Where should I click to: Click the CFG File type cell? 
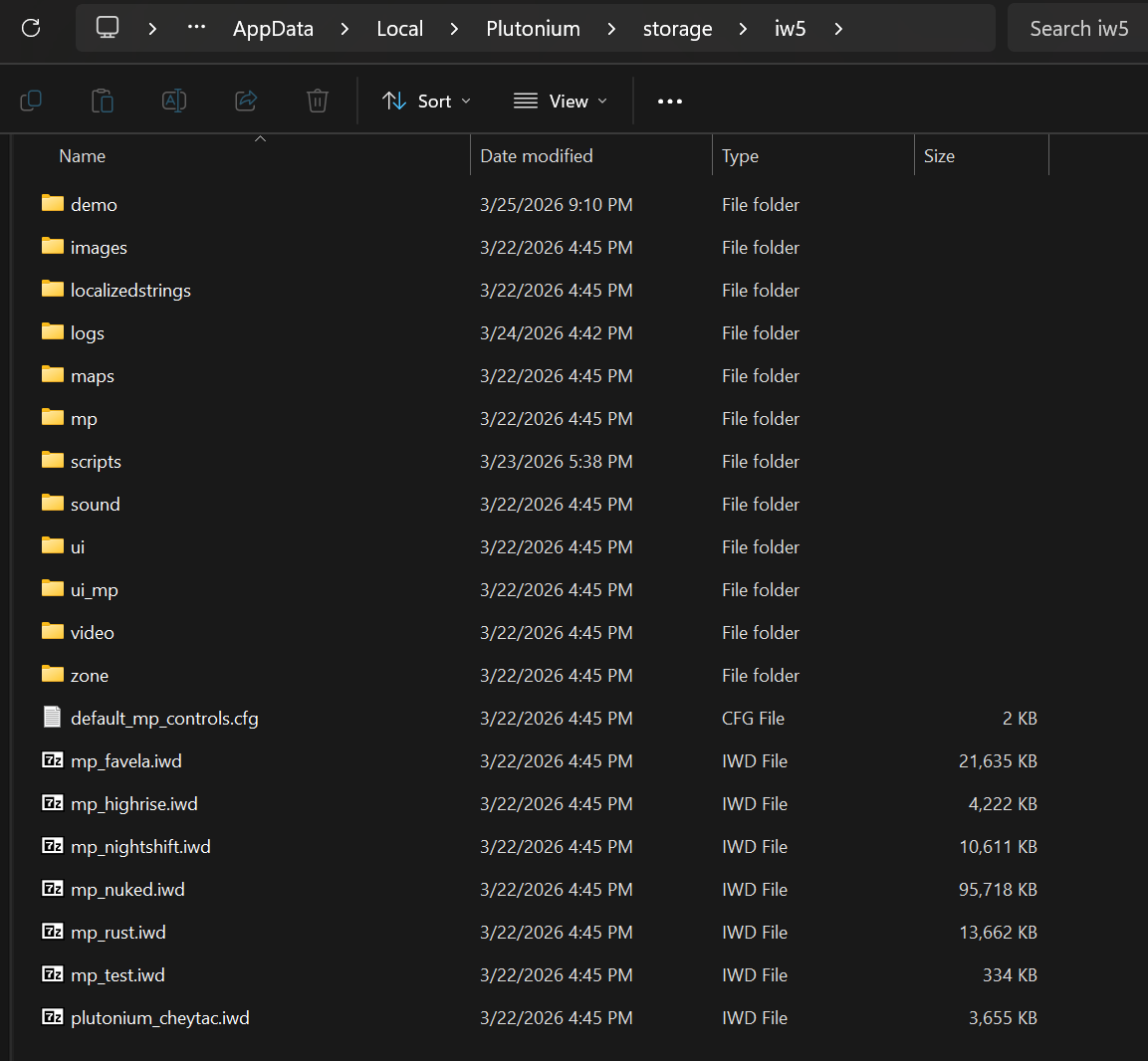click(x=753, y=718)
